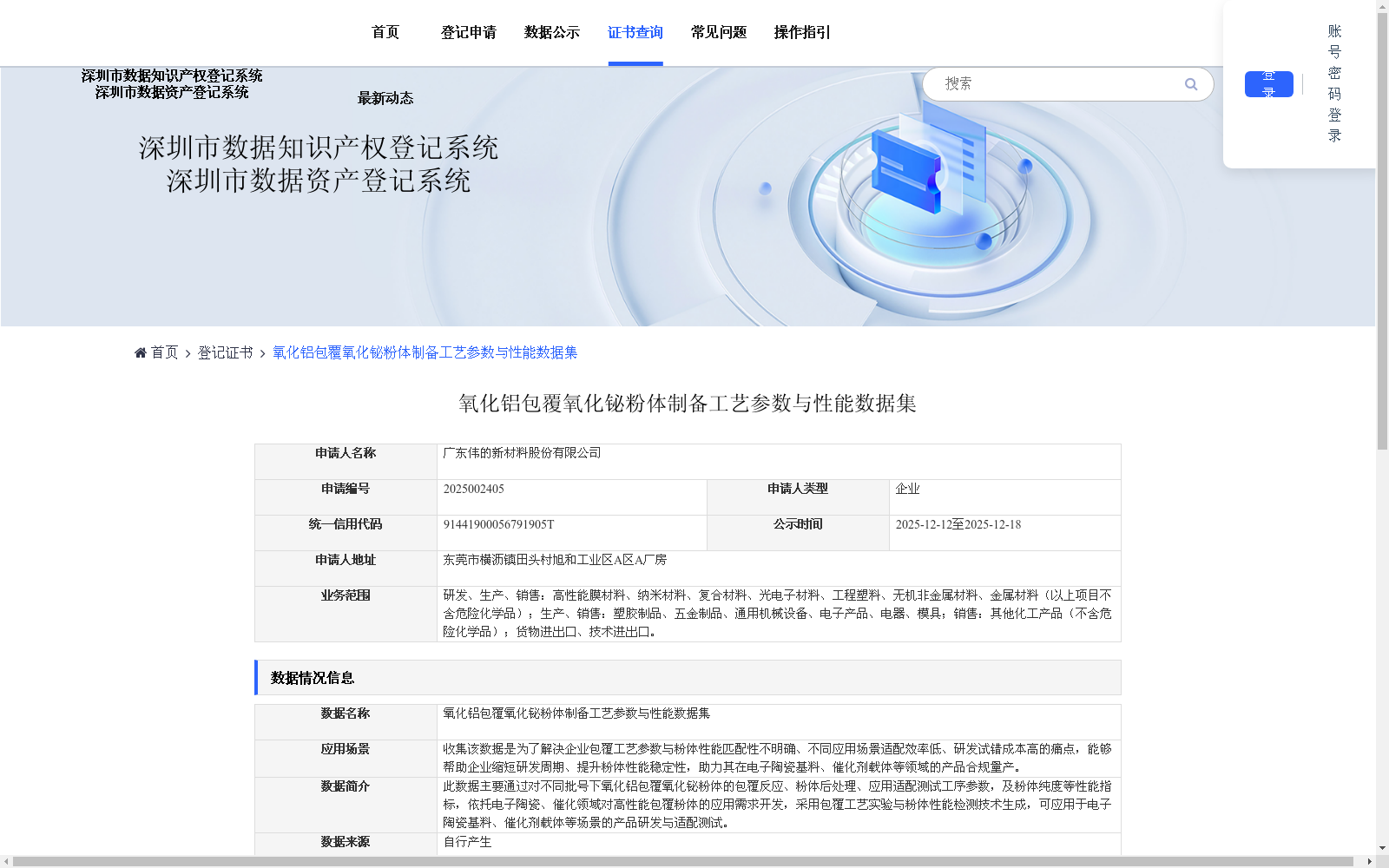Open 常见问题 menu item

[719, 32]
